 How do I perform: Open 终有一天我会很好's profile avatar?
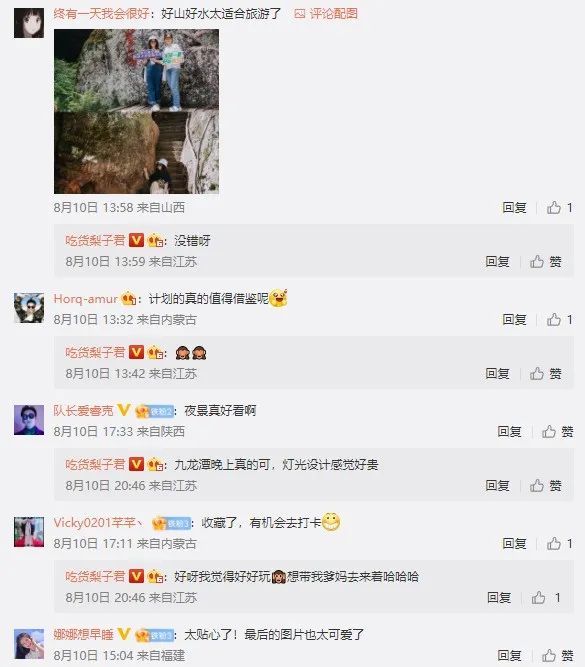point(29,23)
